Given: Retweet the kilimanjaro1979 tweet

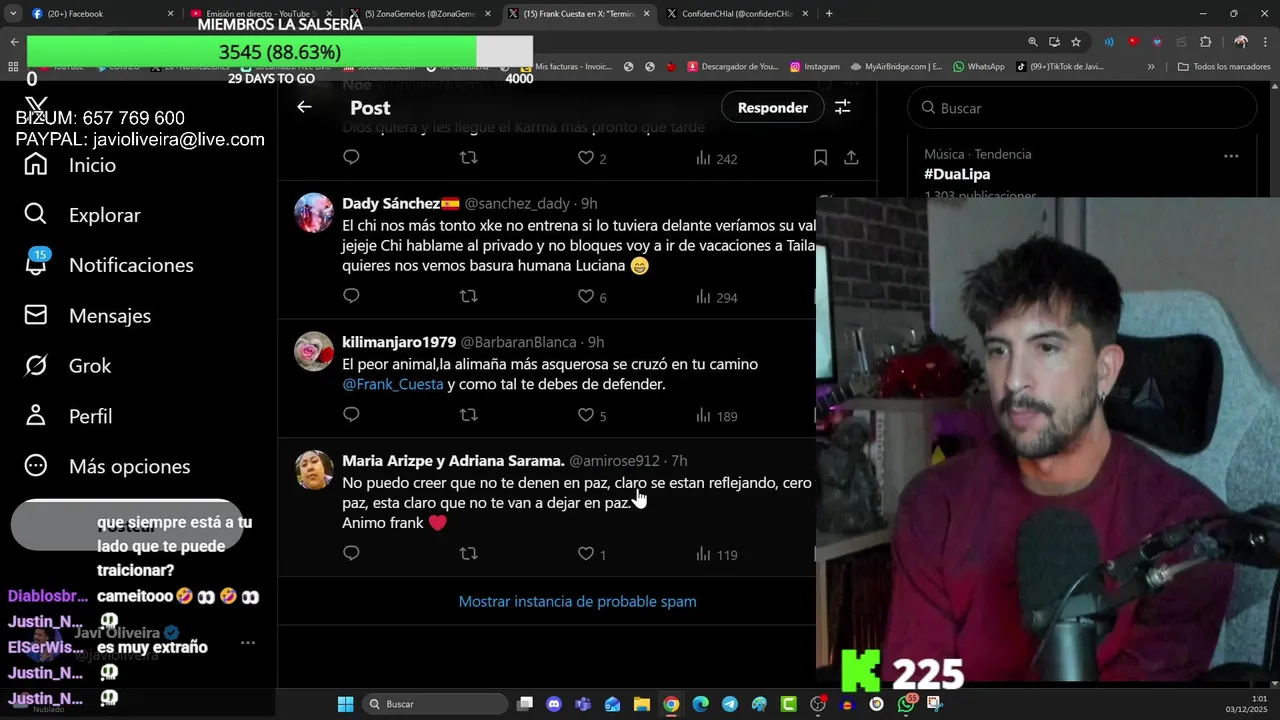Looking at the screenshot, I should pyautogui.click(x=468, y=414).
